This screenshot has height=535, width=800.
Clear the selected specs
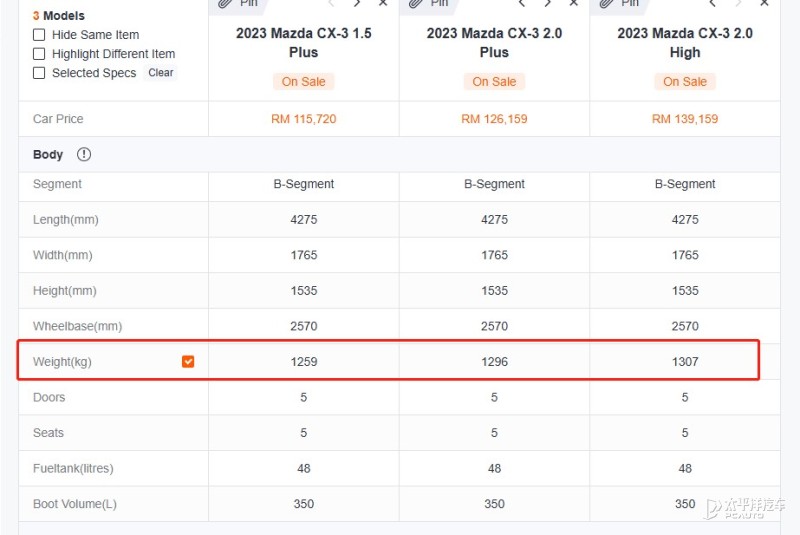(x=161, y=72)
